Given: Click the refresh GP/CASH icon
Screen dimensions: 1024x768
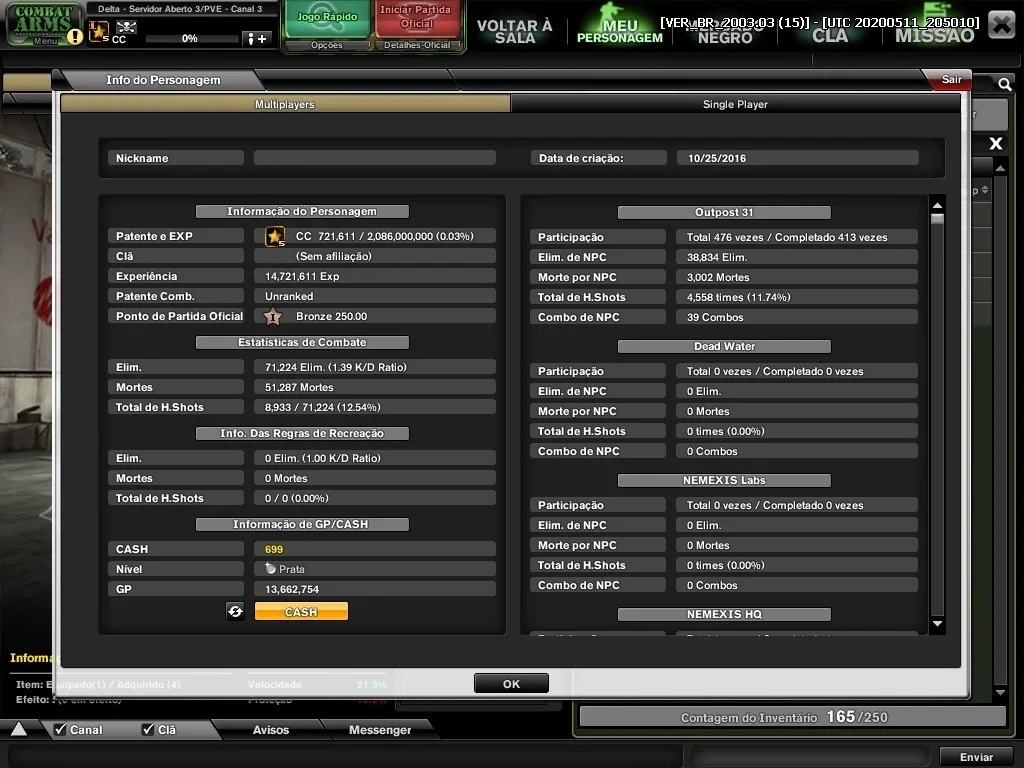Looking at the screenshot, I should pyautogui.click(x=235, y=611).
